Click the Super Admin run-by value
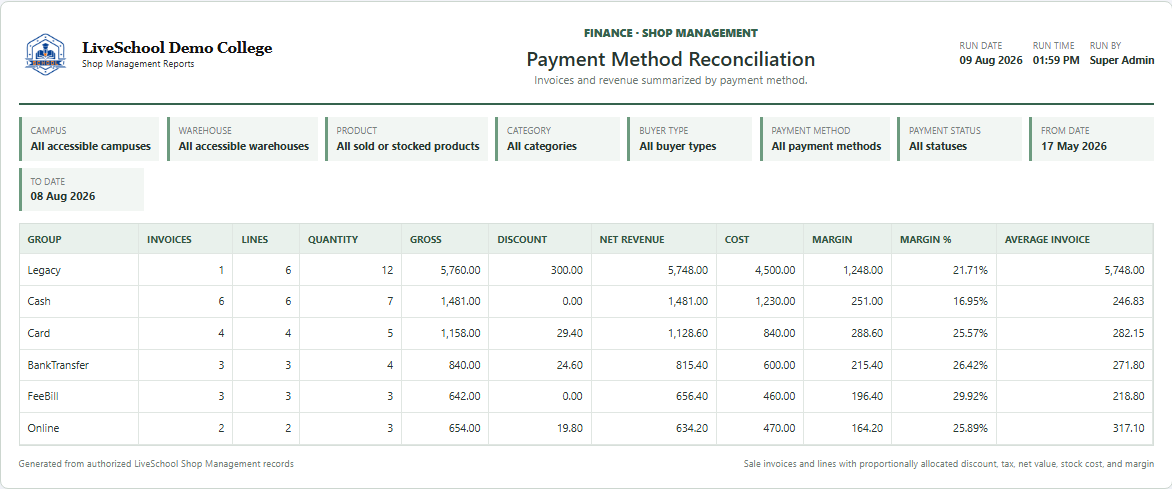This screenshot has width=1173, height=489. [x=1121, y=61]
